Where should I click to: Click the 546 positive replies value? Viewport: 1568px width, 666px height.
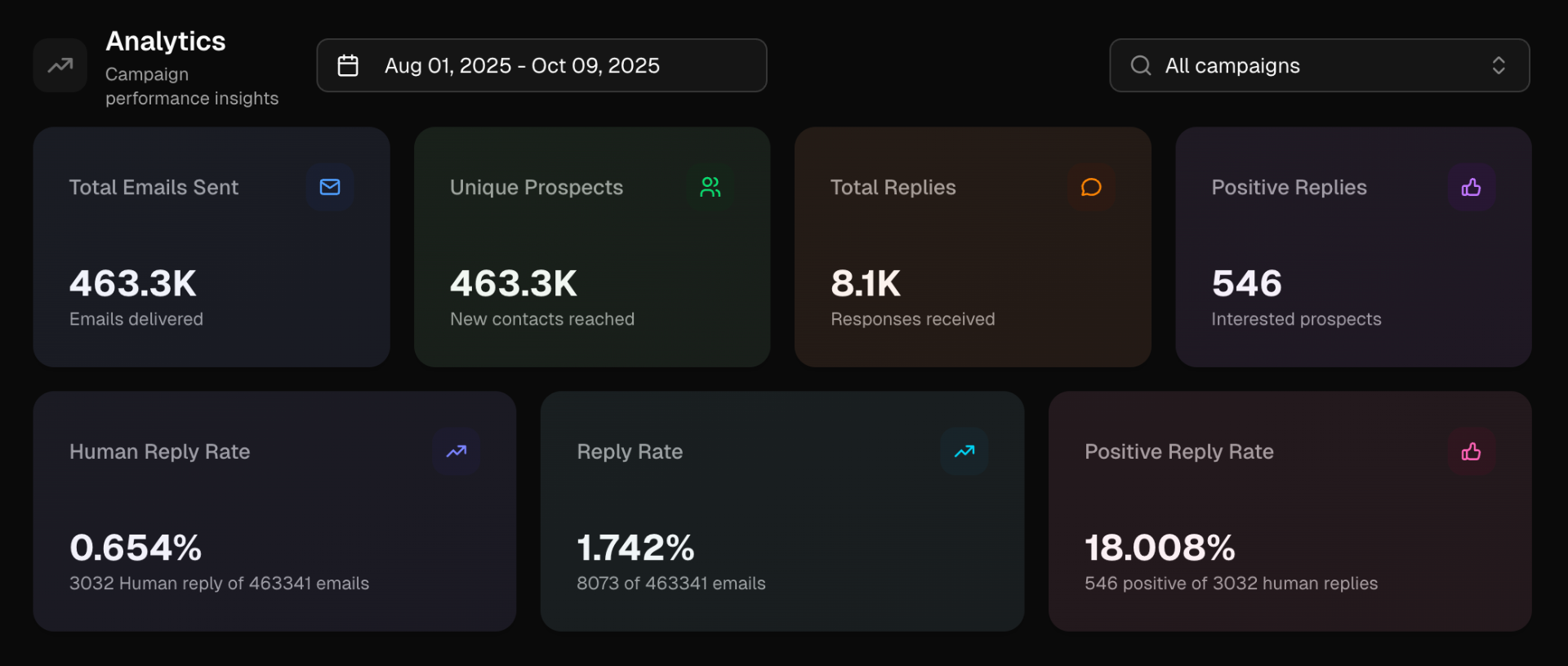[1247, 283]
